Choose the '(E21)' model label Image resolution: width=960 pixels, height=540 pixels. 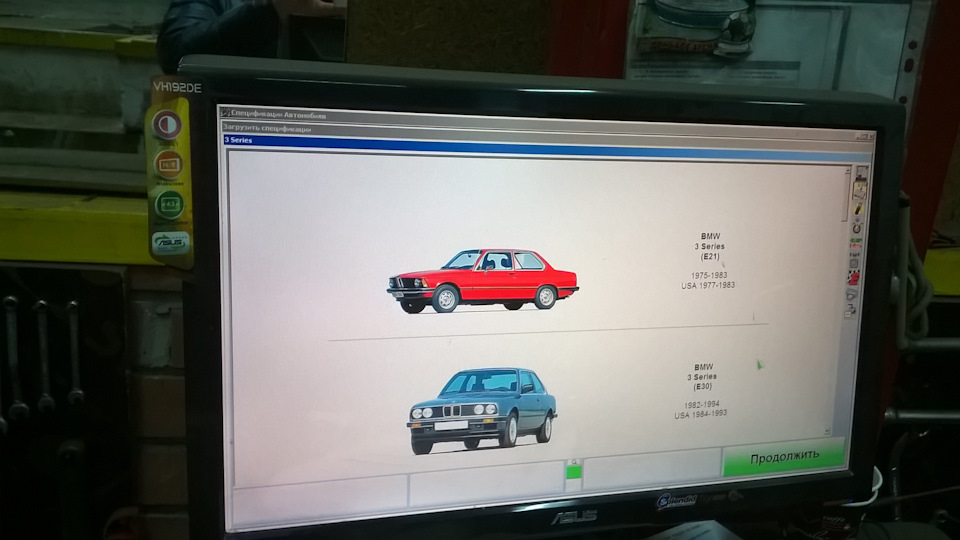(x=710, y=257)
